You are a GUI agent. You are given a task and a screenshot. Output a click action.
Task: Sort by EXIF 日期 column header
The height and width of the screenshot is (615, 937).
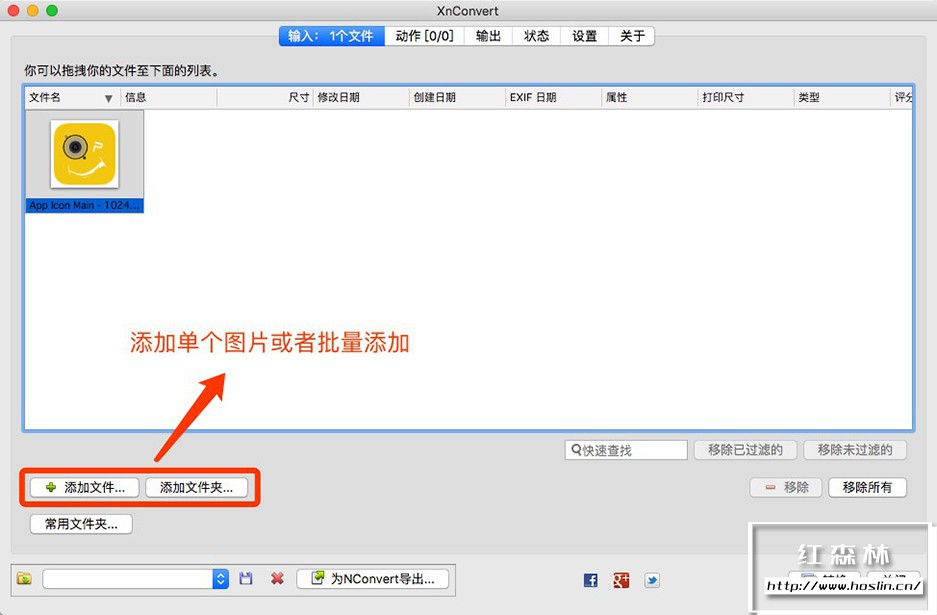tap(553, 97)
